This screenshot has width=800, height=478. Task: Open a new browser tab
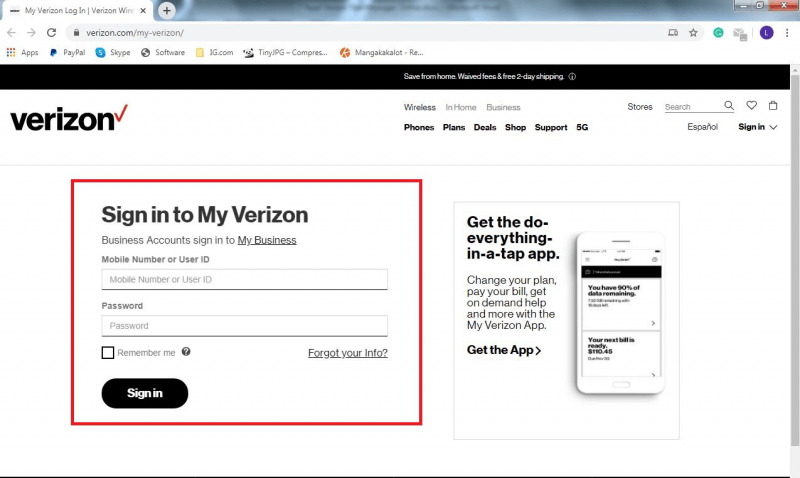pos(166,10)
